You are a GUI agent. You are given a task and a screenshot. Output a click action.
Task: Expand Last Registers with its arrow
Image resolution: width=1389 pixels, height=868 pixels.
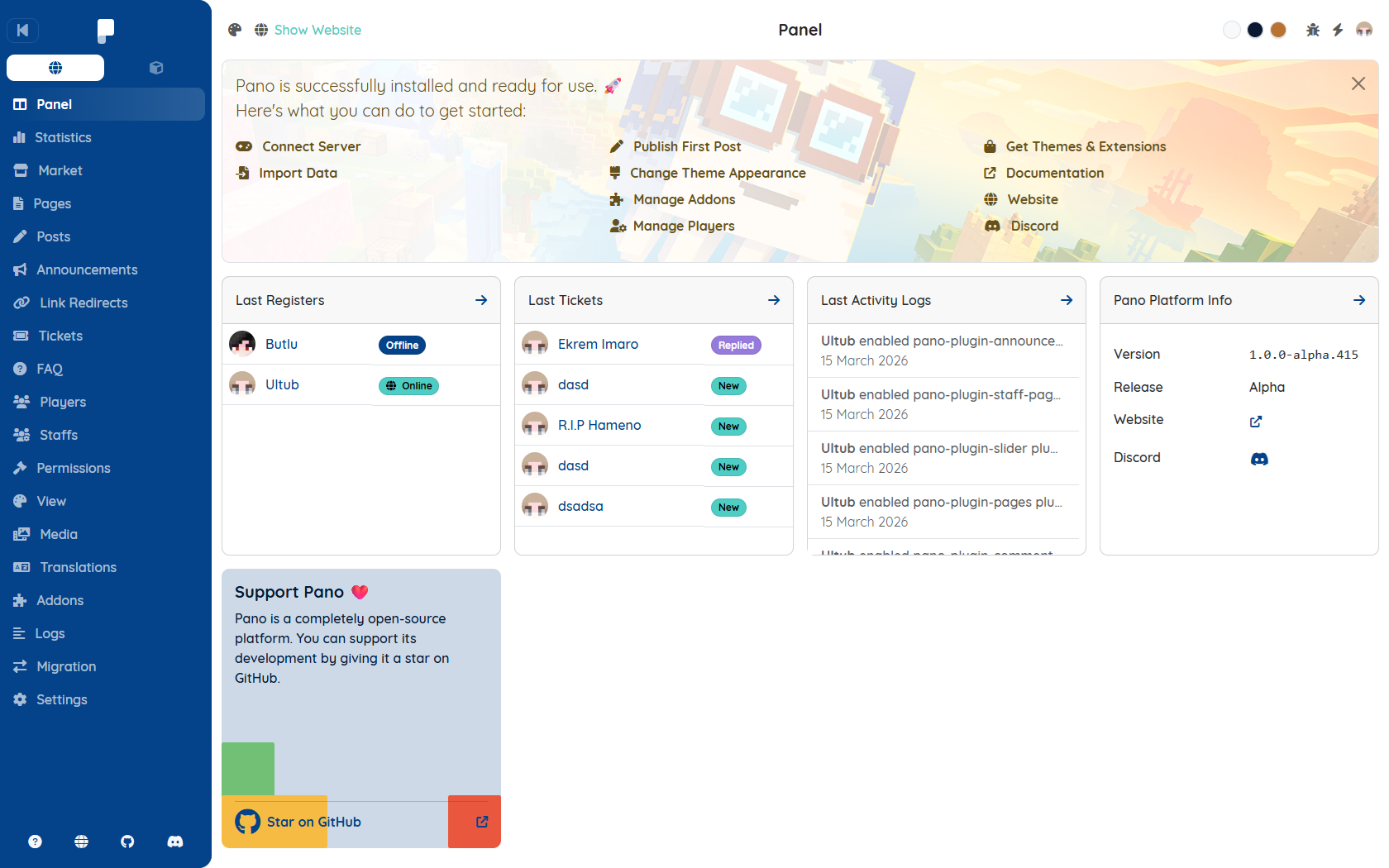coord(481,300)
